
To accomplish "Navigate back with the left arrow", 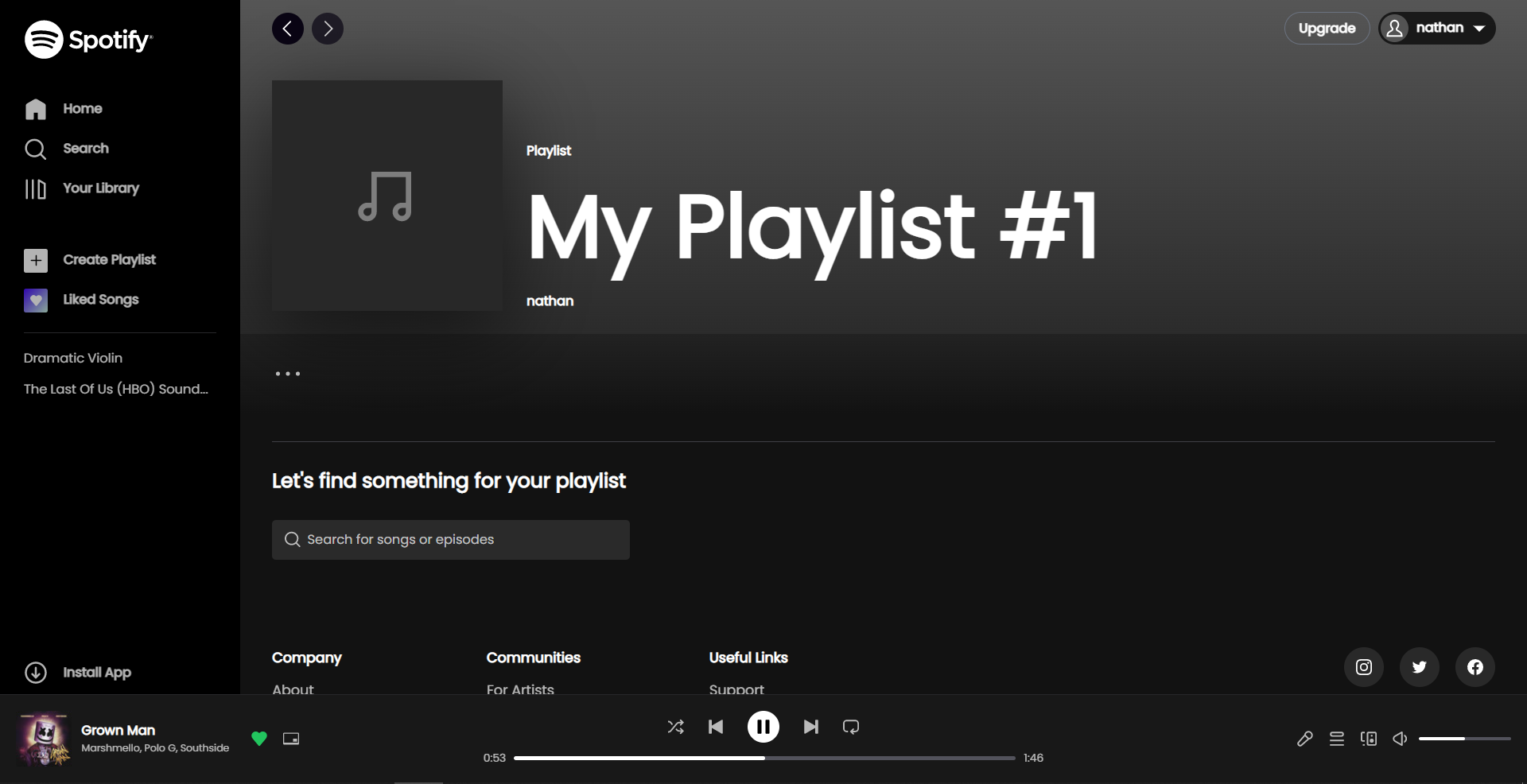I will [288, 29].
